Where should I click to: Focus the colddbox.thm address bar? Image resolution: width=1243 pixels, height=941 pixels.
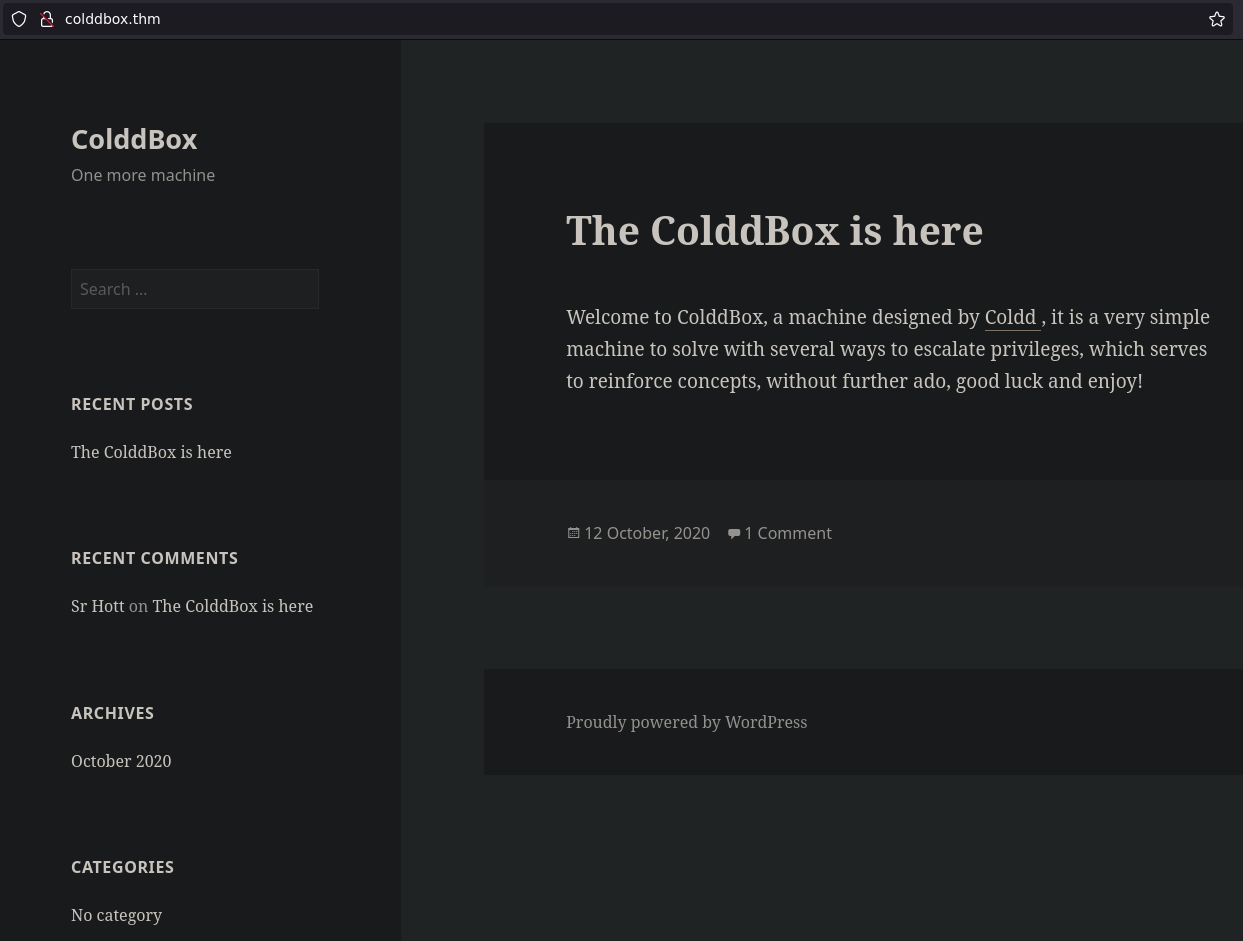click(x=600, y=19)
